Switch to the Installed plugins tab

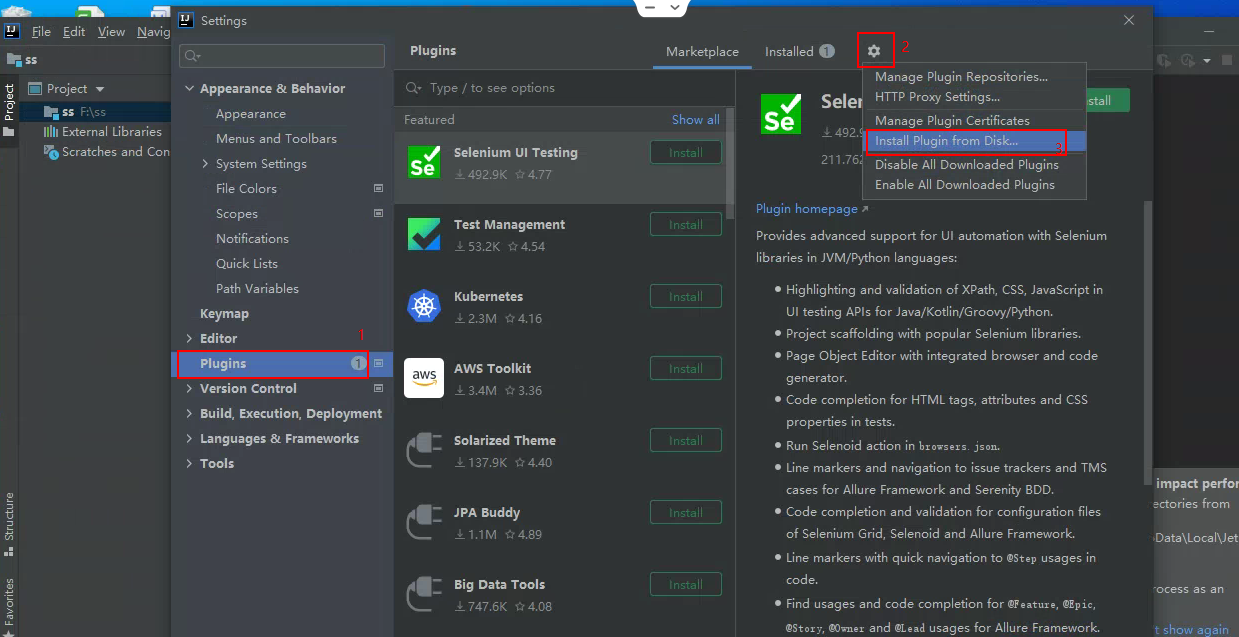(x=790, y=52)
